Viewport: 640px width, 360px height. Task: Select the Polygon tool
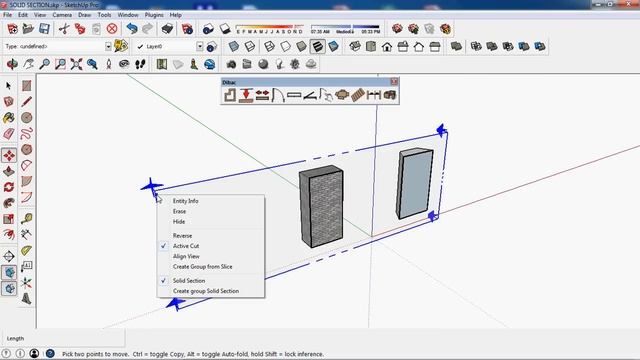coord(27,149)
